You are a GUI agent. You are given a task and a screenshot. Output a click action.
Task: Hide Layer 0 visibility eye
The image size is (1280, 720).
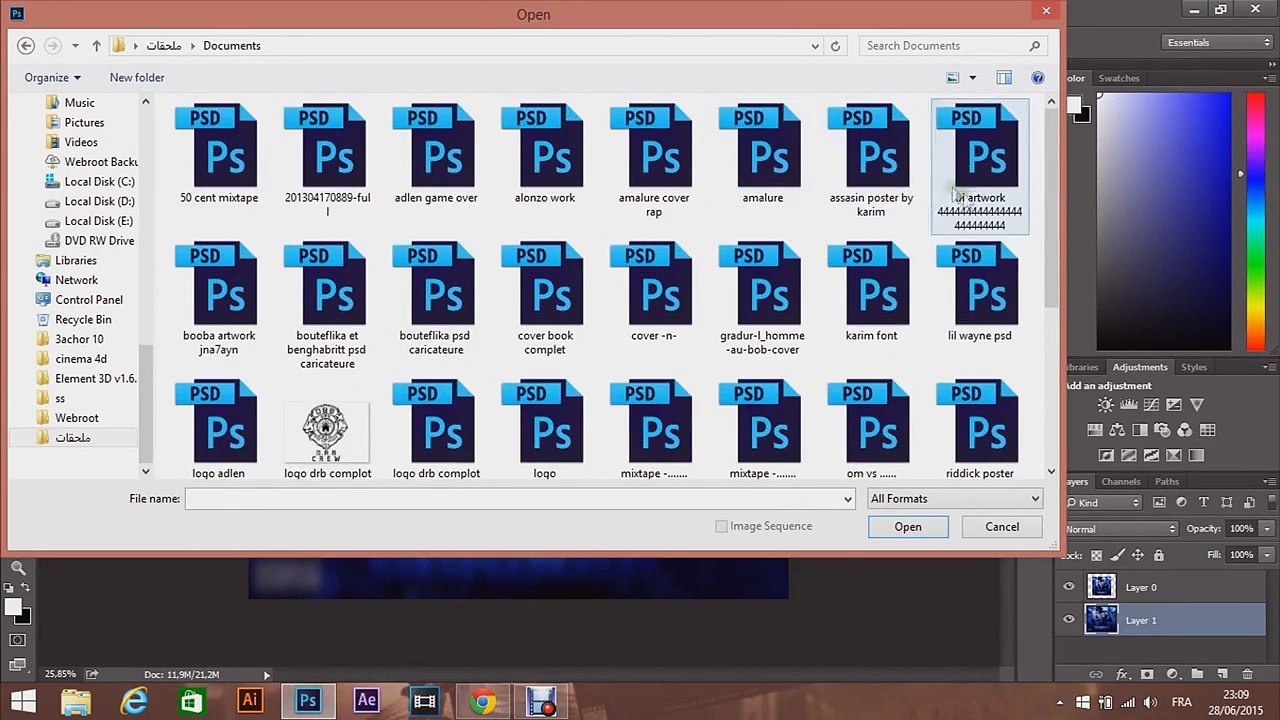click(1069, 588)
